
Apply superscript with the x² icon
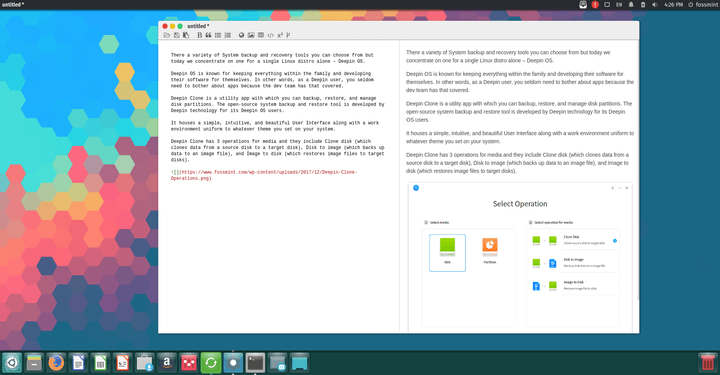coord(280,35)
